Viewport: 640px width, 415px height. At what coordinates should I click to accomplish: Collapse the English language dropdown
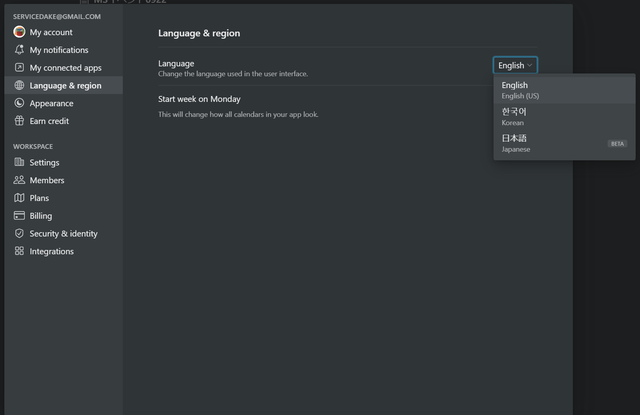pos(515,65)
